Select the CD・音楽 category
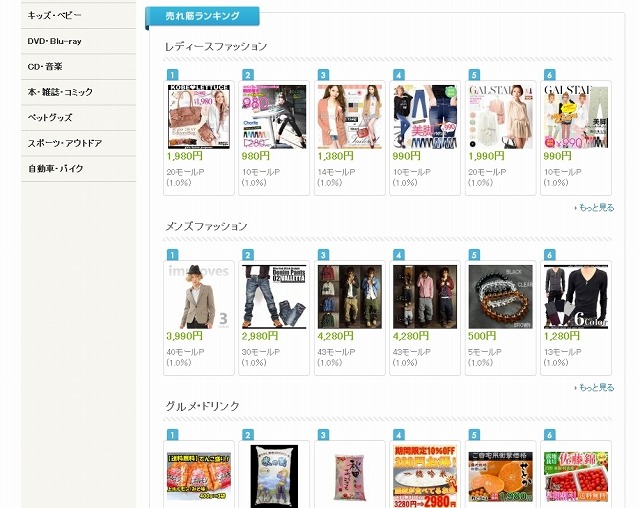This screenshot has height=508, width=640. [x=78, y=67]
